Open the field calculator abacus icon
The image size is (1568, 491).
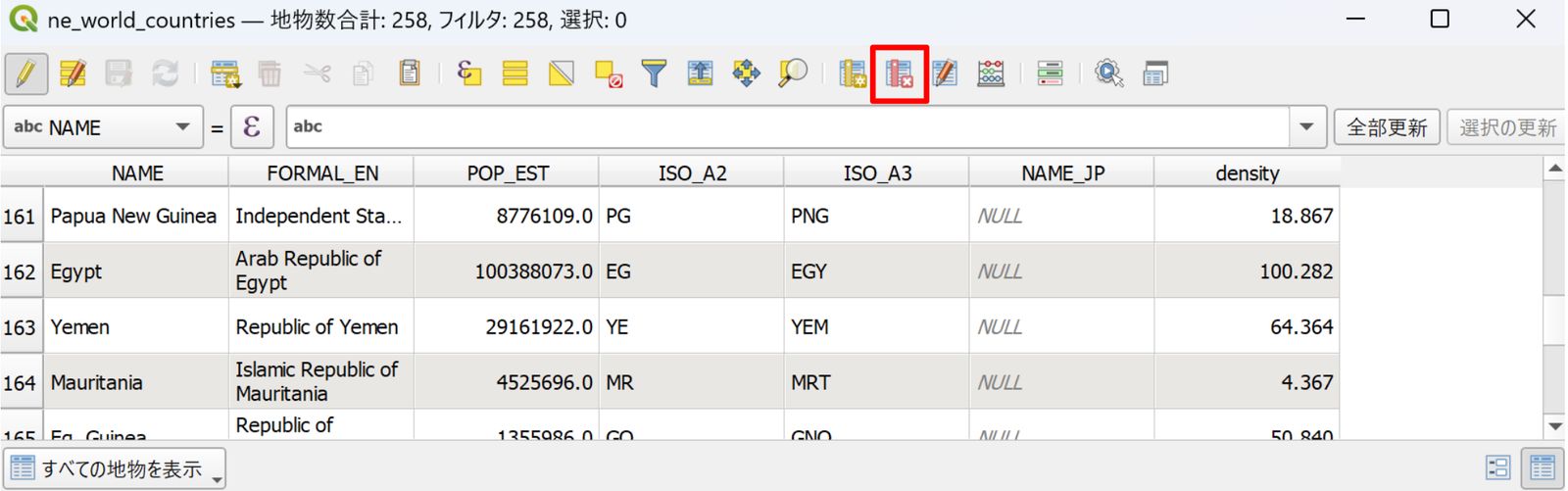point(991,74)
